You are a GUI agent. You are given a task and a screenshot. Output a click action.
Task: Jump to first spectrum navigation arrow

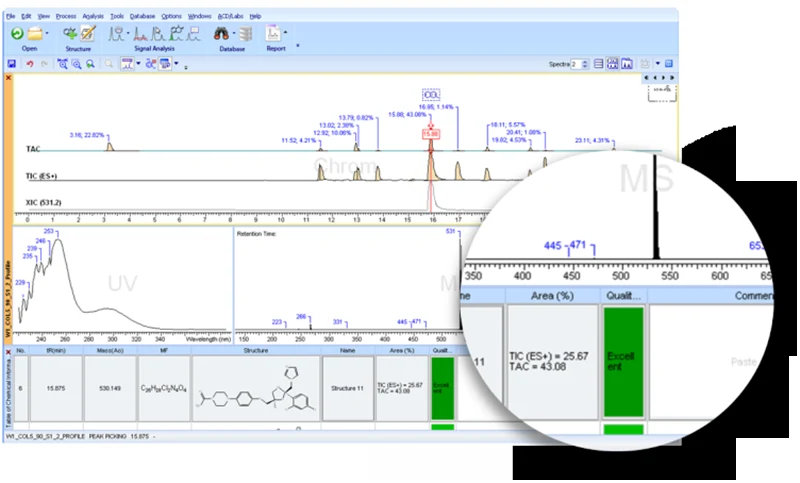point(646,78)
